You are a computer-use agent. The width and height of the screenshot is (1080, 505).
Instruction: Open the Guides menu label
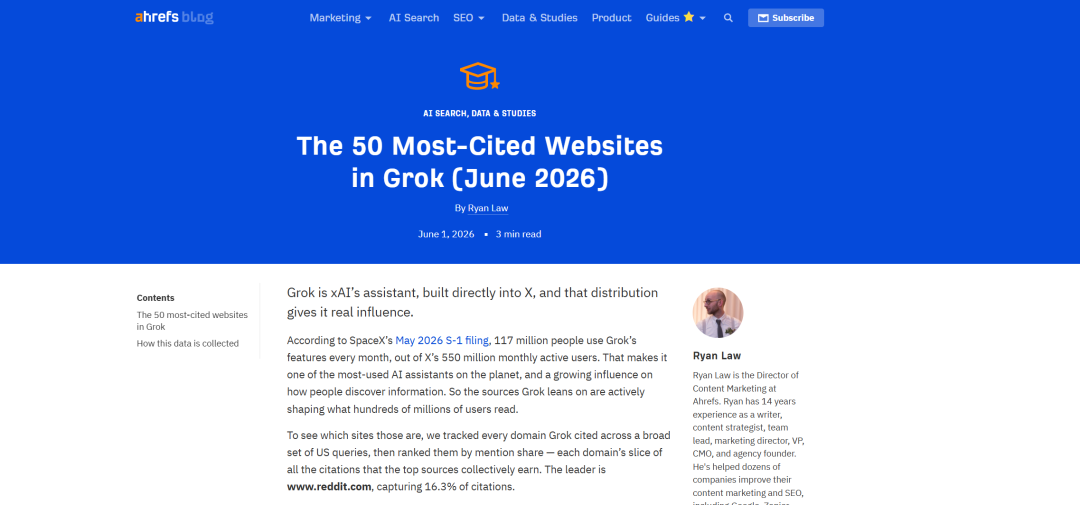point(663,18)
